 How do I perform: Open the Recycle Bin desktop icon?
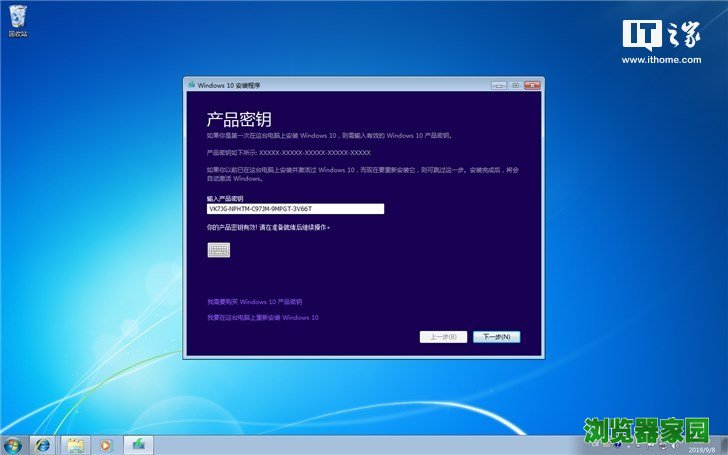coord(17,20)
